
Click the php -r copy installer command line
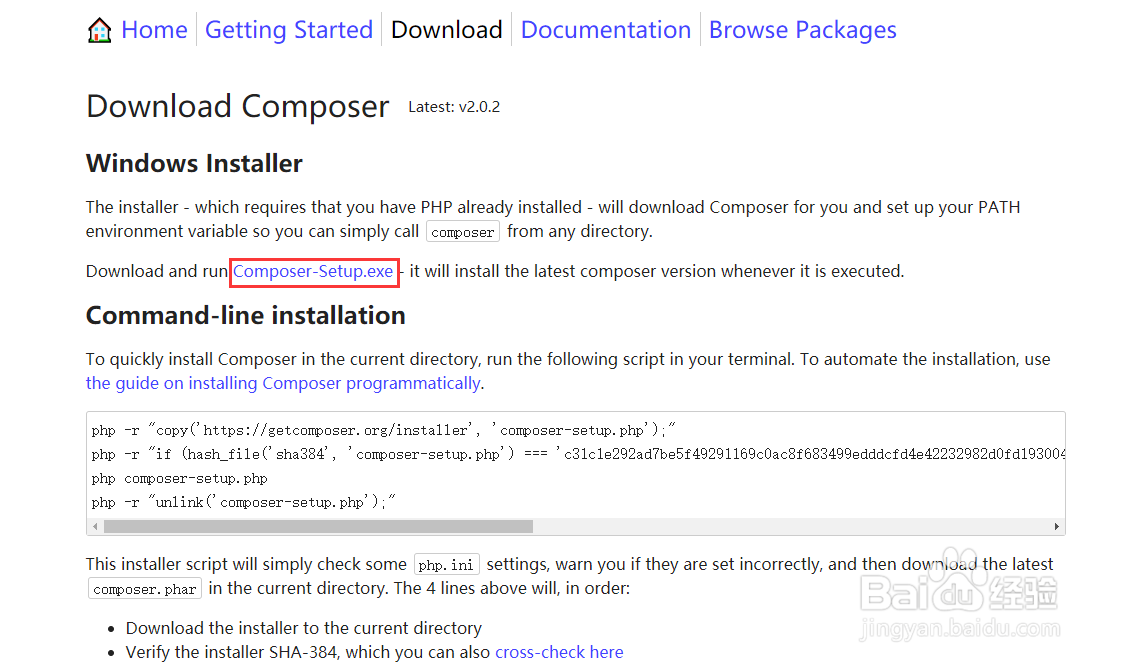tap(383, 430)
